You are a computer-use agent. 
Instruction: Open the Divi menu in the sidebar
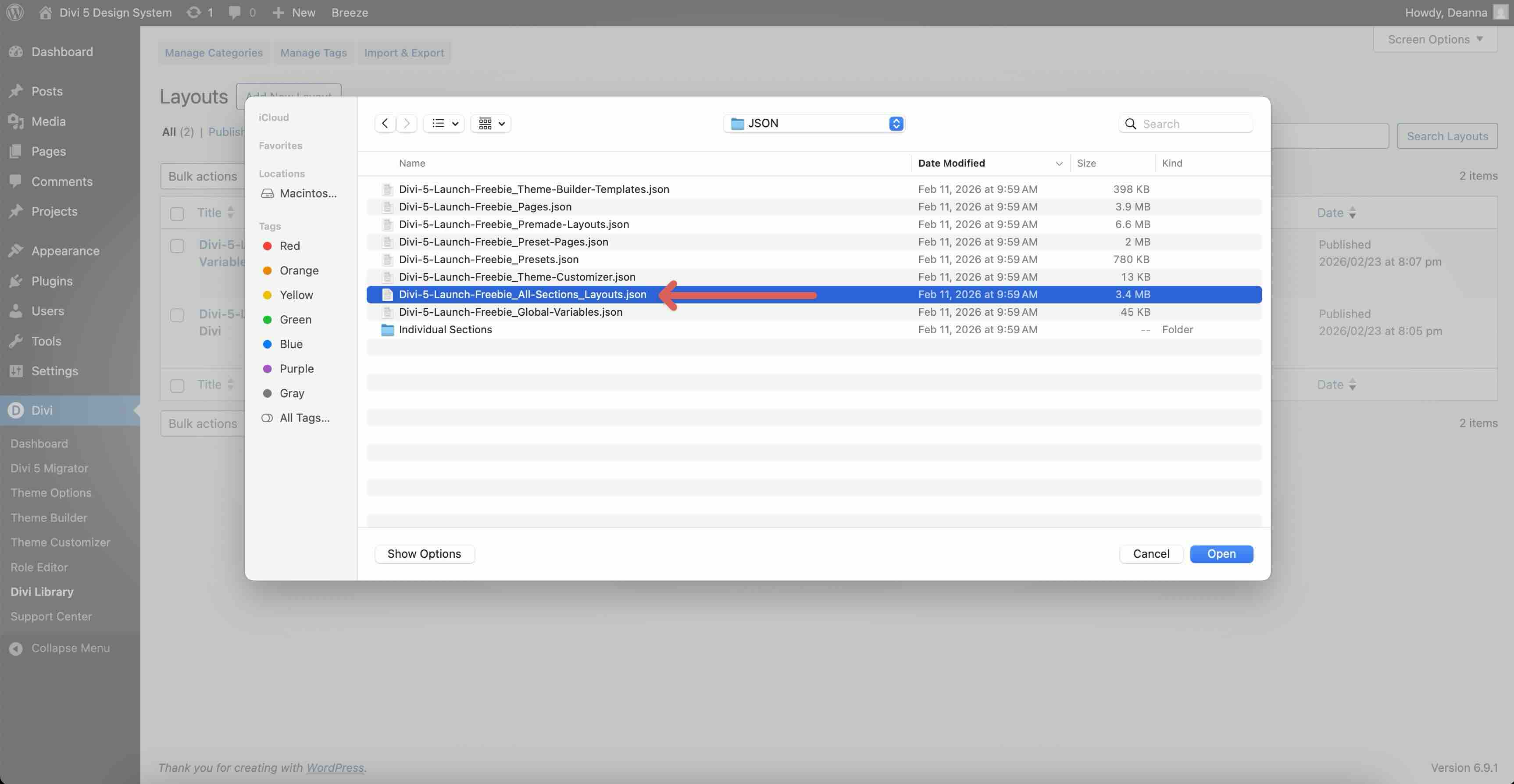(41, 410)
